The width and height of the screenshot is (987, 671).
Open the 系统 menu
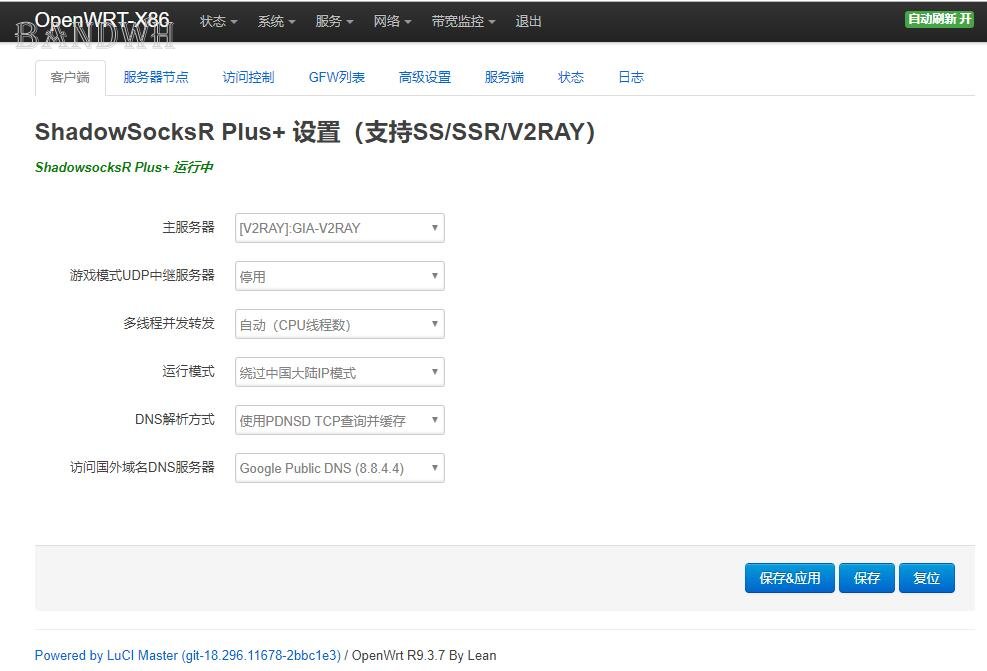point(276,21)
